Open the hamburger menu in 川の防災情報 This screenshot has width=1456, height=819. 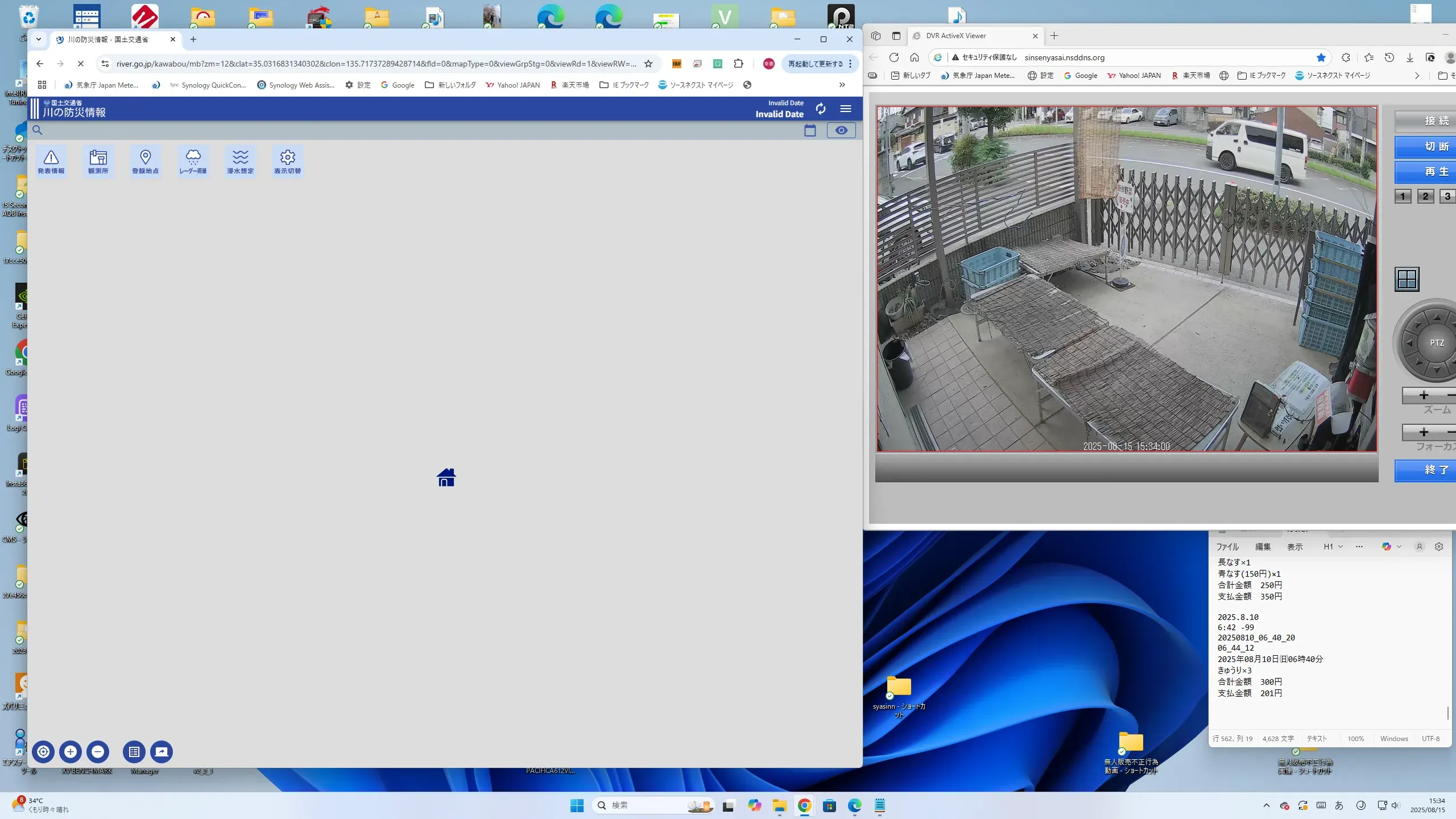846,109
